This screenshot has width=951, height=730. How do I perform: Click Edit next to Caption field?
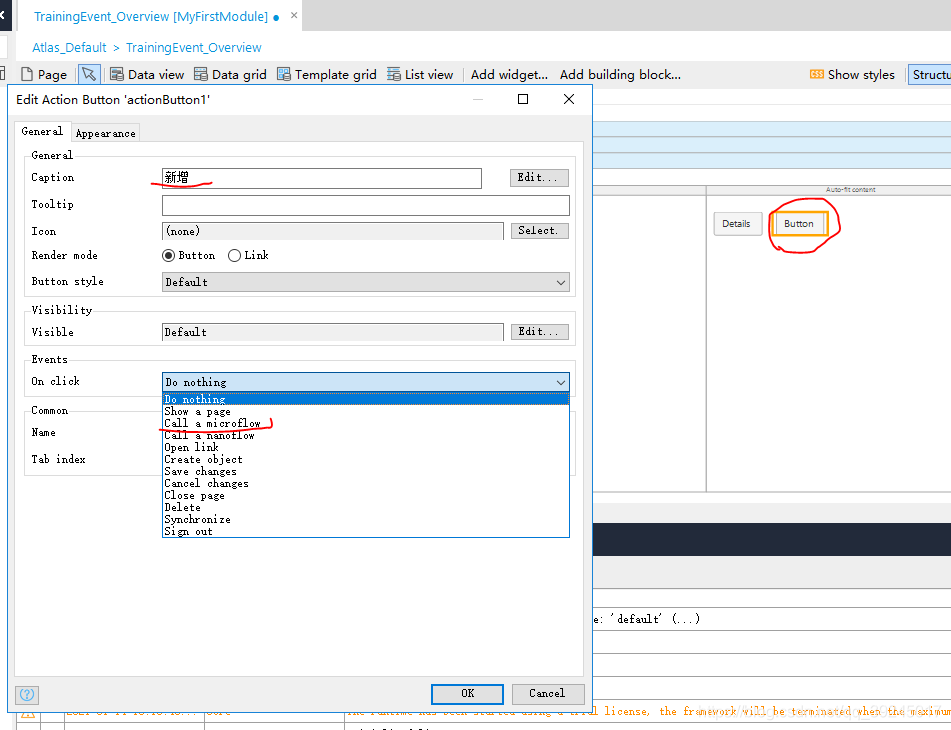click(539, 178)
